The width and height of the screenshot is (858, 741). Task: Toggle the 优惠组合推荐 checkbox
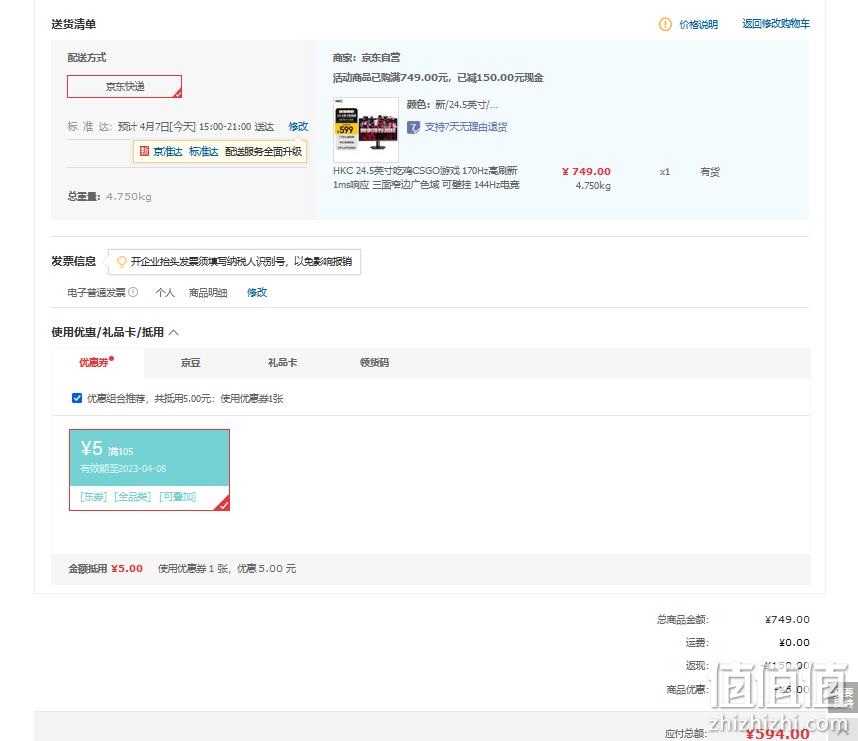click(x=77, y=398)
